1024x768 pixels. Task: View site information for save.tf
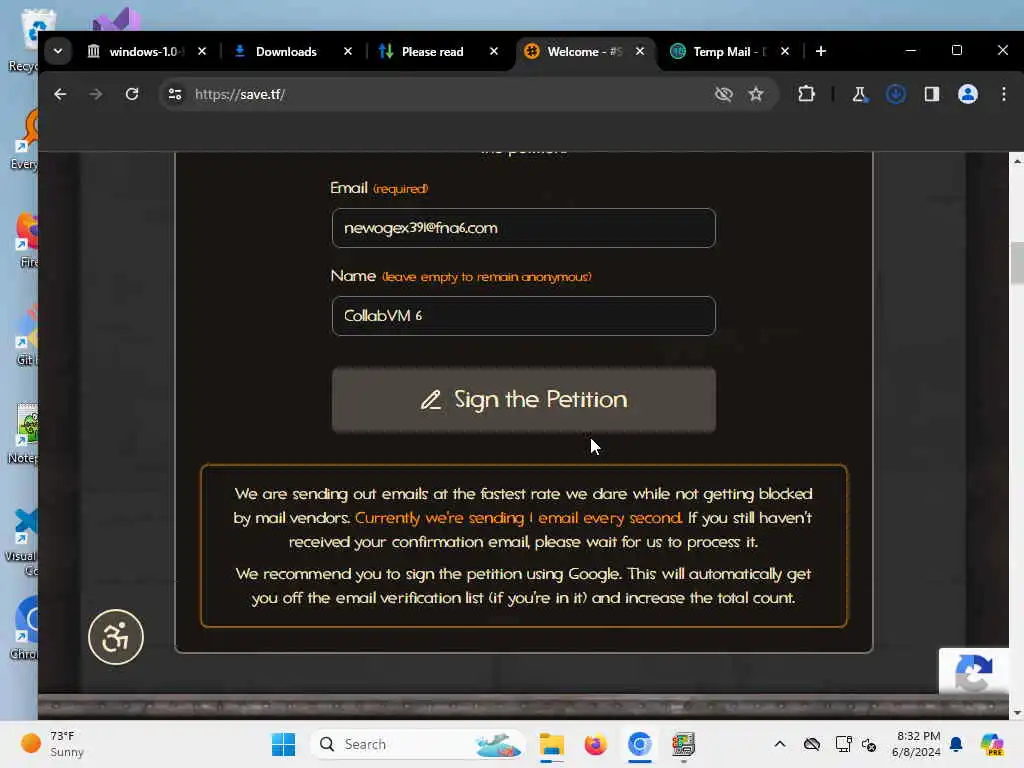click(175, 94)
